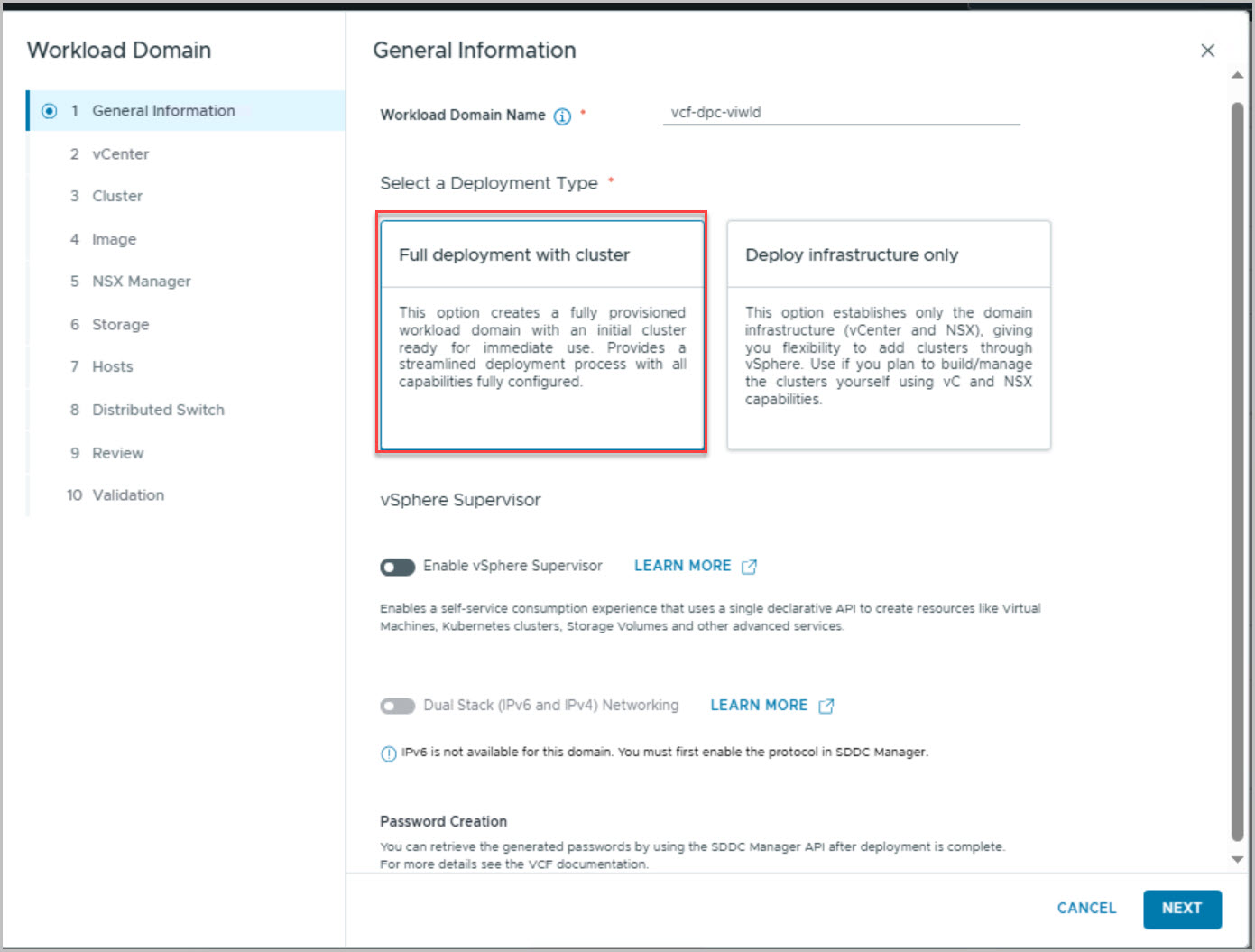
Task: Click the CANCEL button
Action: (x=1086, y=909)
